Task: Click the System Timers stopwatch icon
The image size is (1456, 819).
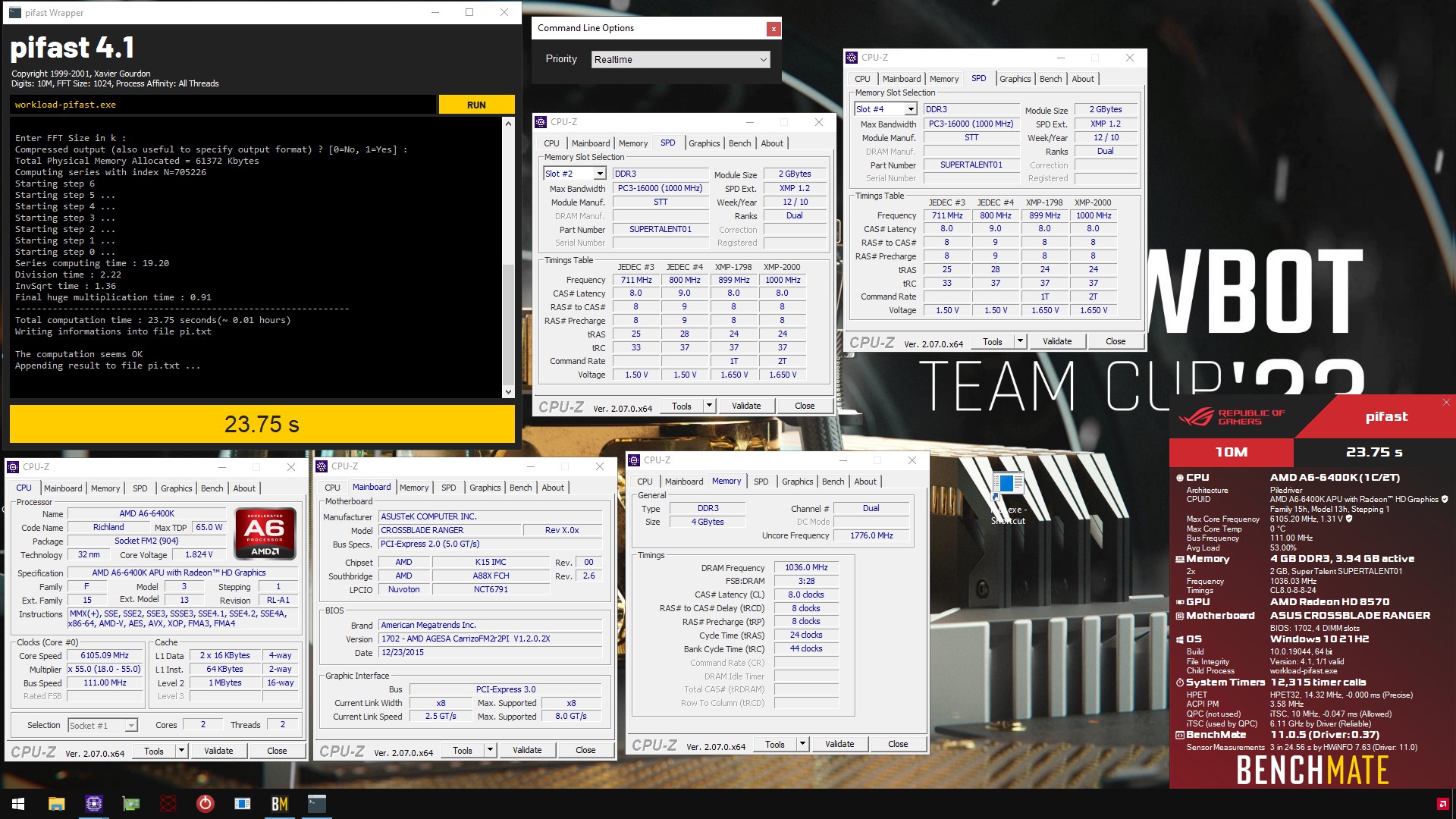Action: click(x=1180, y=682)
